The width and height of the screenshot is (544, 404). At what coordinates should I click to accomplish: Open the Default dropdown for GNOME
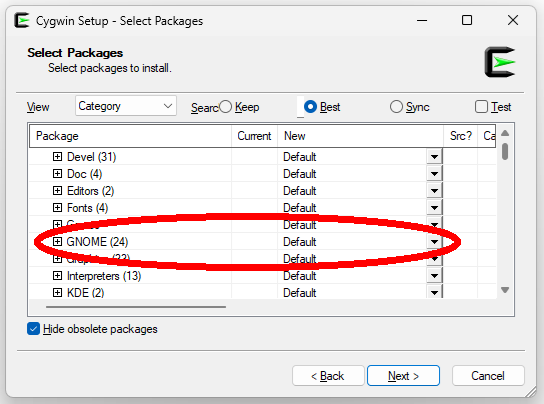(434, 242)
